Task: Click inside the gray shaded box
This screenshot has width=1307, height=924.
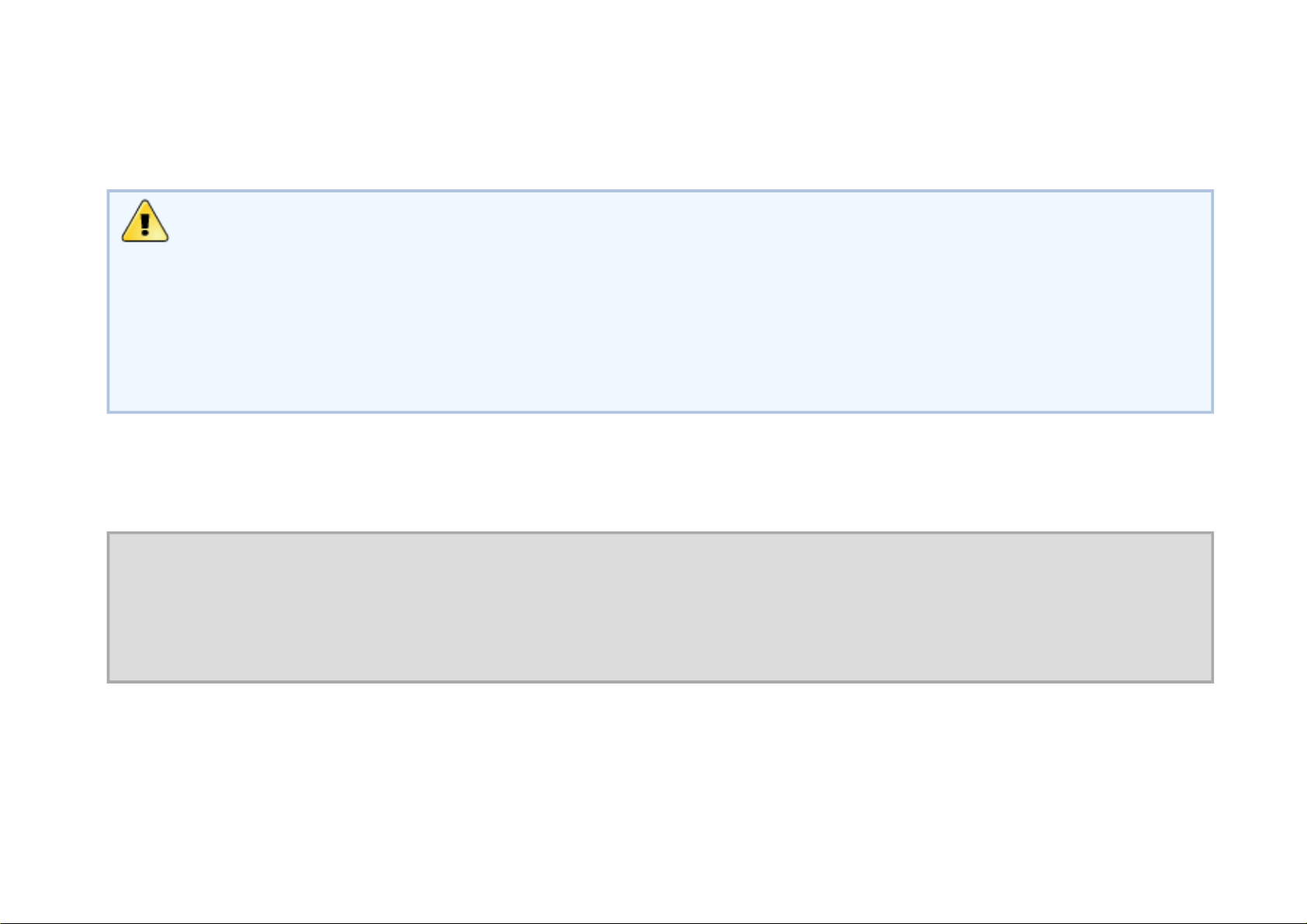Action: click(x=660, y=607)
